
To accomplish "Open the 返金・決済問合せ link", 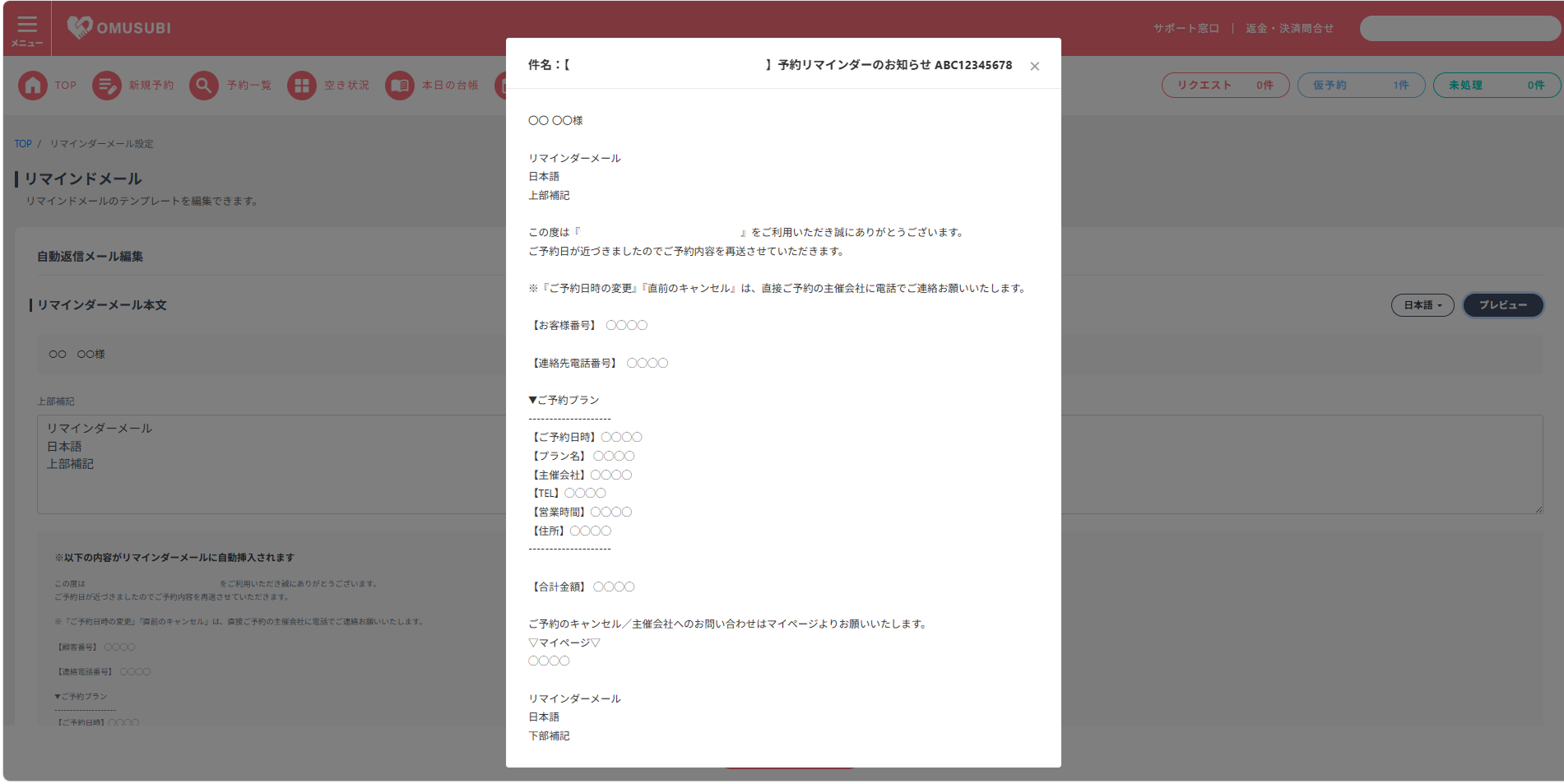I will [1289, 29].
